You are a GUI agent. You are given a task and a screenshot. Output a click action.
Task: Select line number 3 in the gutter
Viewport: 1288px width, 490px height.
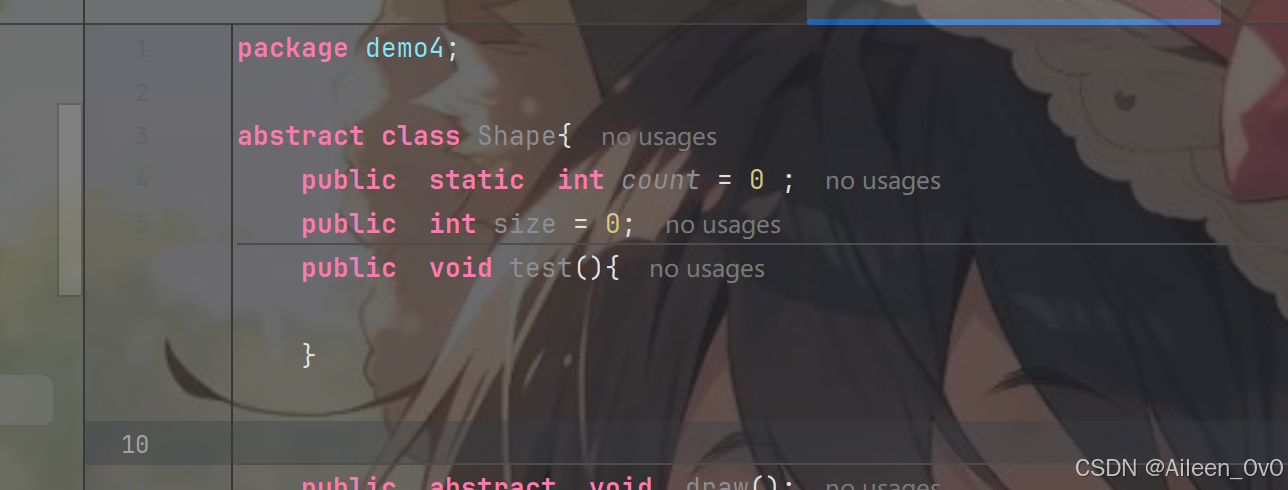[x=141, y=136]
